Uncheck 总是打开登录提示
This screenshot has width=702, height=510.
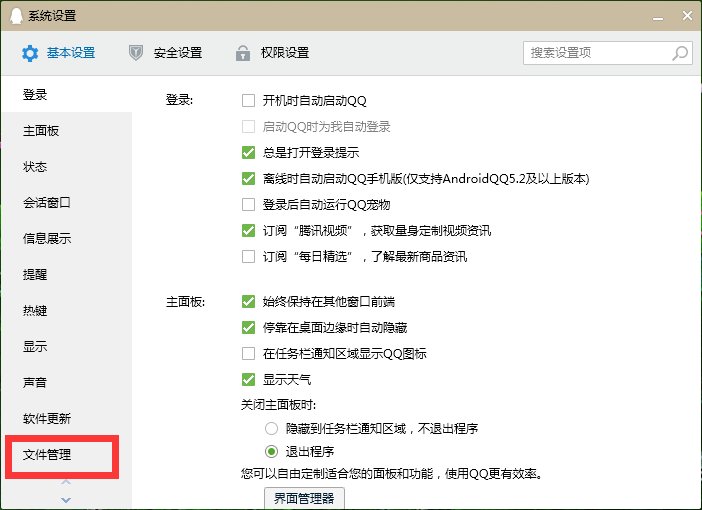click(x=248, y=152)
